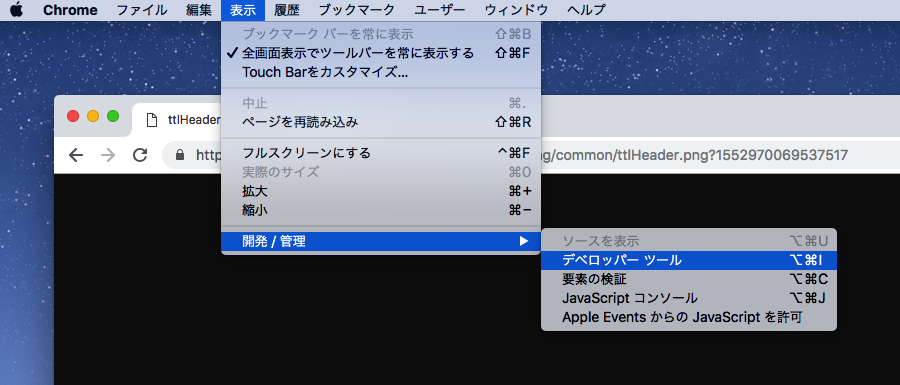Click the browser forward arrow
The image size is (900, 385).
[108, 155]
